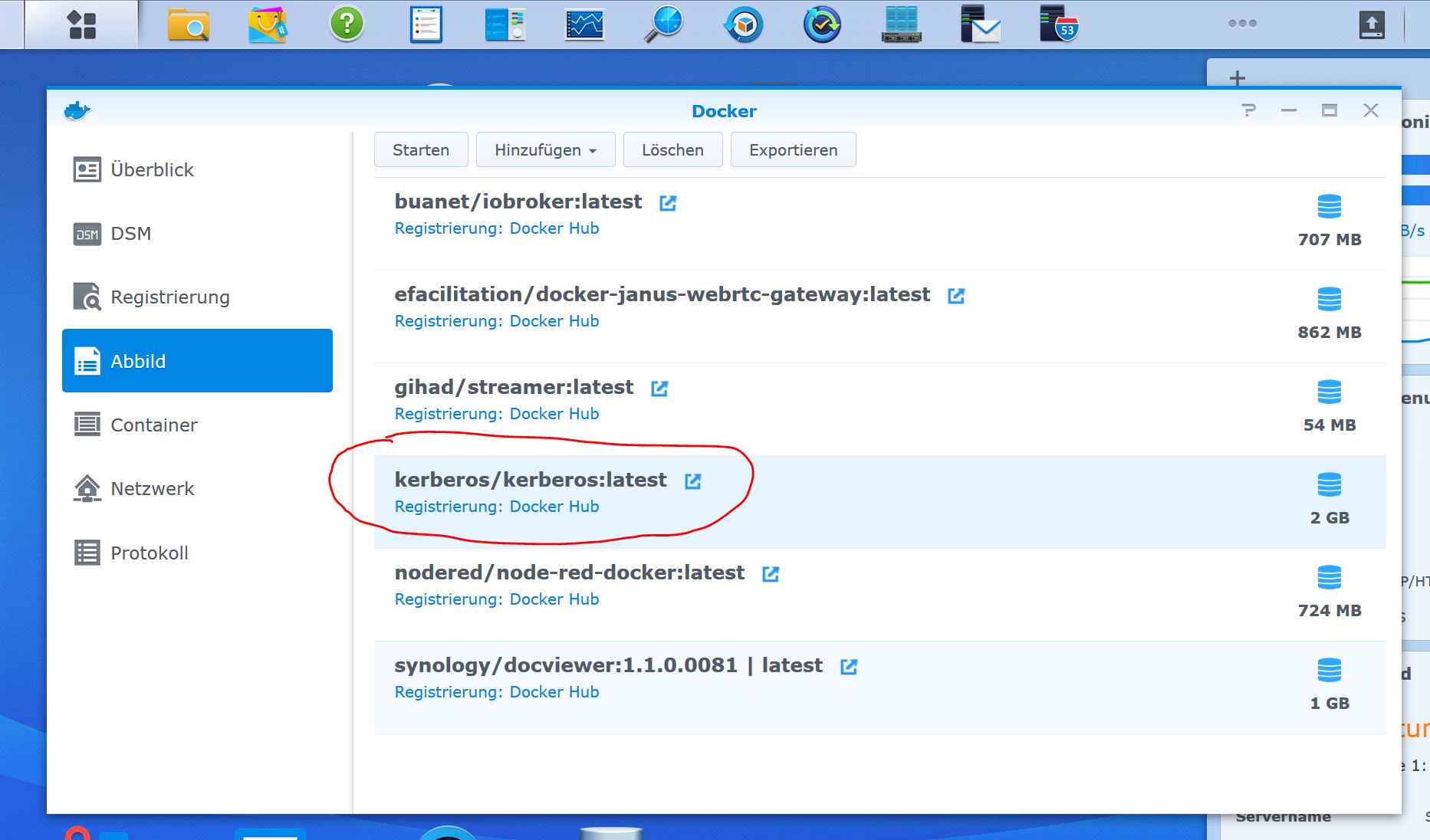The height and width of the screenshot is (840, 1430).
Task: Open external link icon for buanet/iobroker:latest
Action: pyautogui.click(x=668, y=203)
